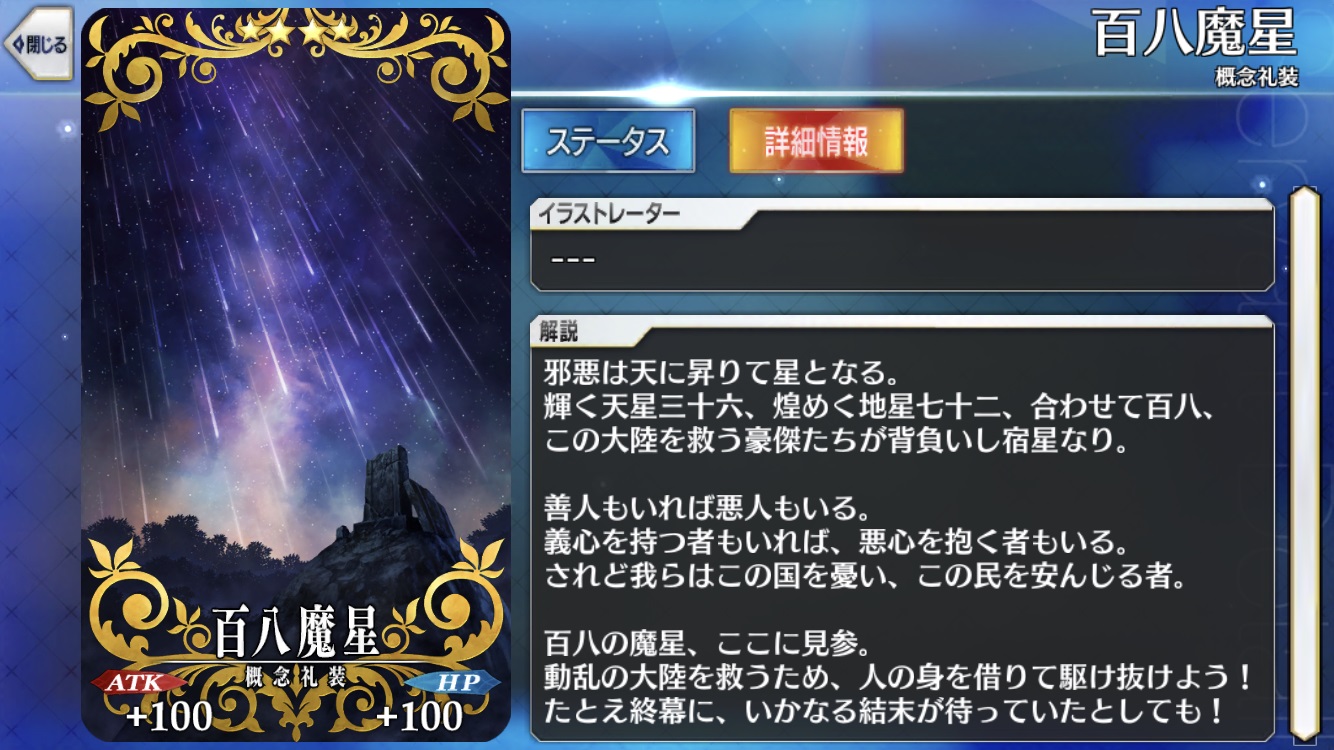Image resolution: width=1334 pixels, height=750 pixels.
Task: Tap the ATK +100 value on card
Action: (x=169, y=716)
